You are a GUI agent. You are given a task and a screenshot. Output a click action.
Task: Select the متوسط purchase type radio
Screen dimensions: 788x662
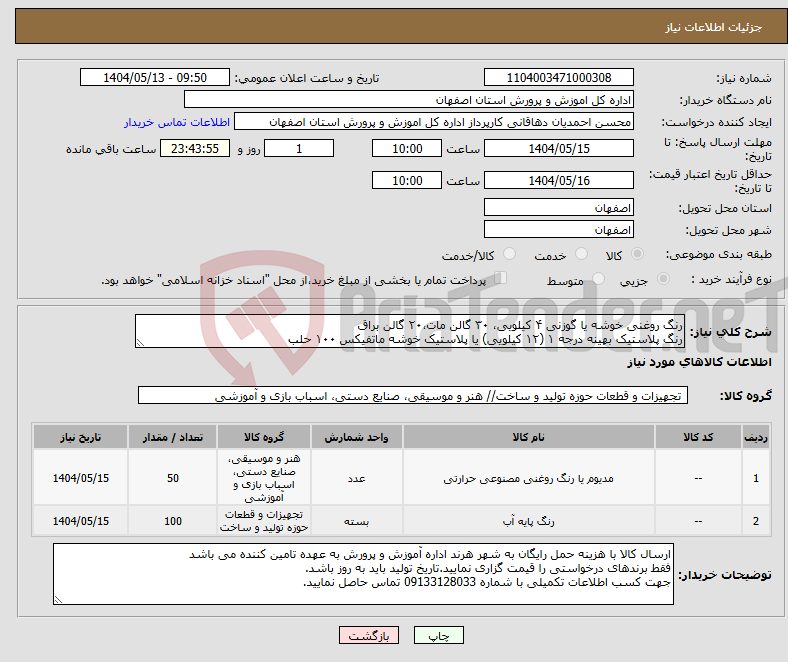[x=599, y=278]
